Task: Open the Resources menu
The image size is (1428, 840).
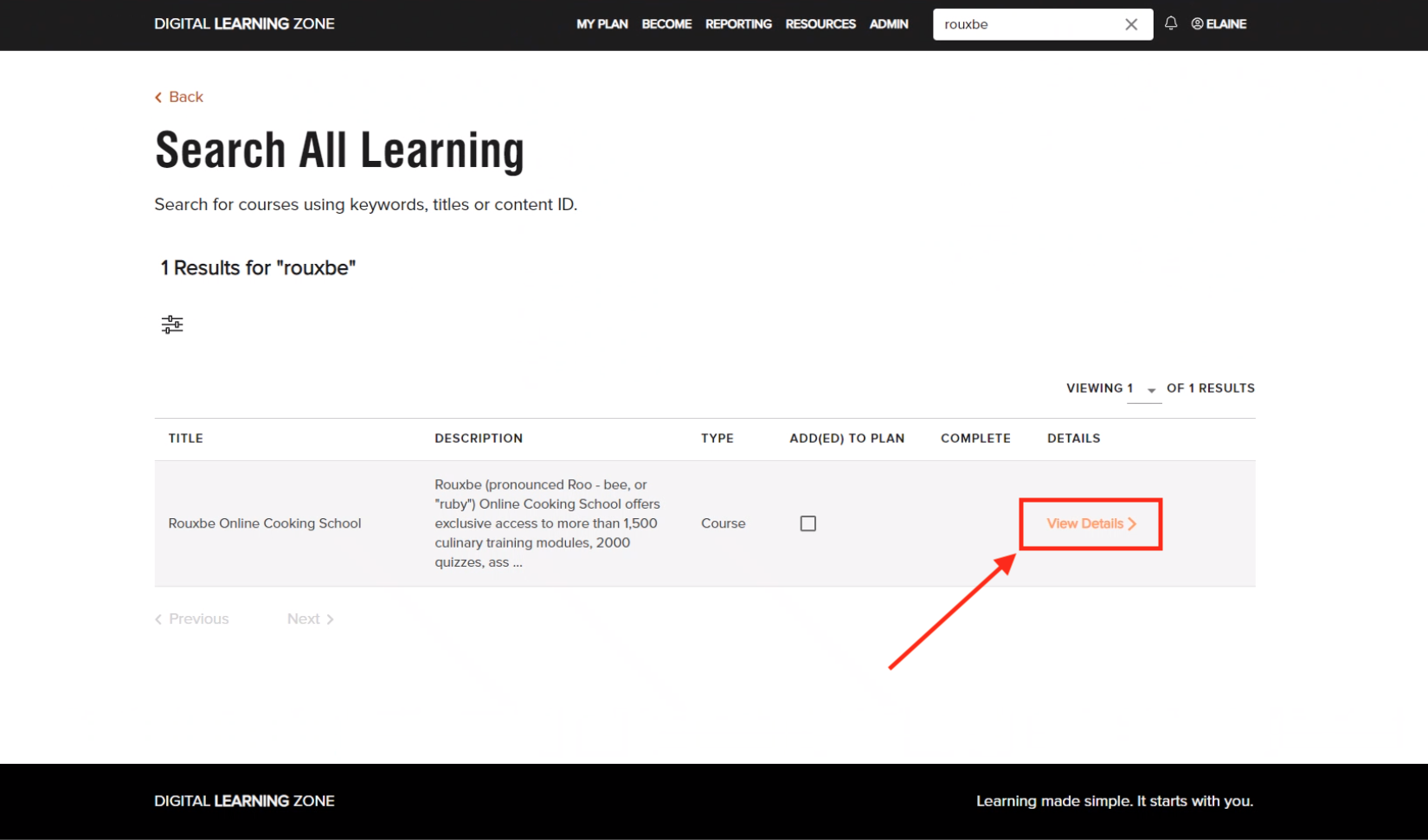Action: coord(820,24)
